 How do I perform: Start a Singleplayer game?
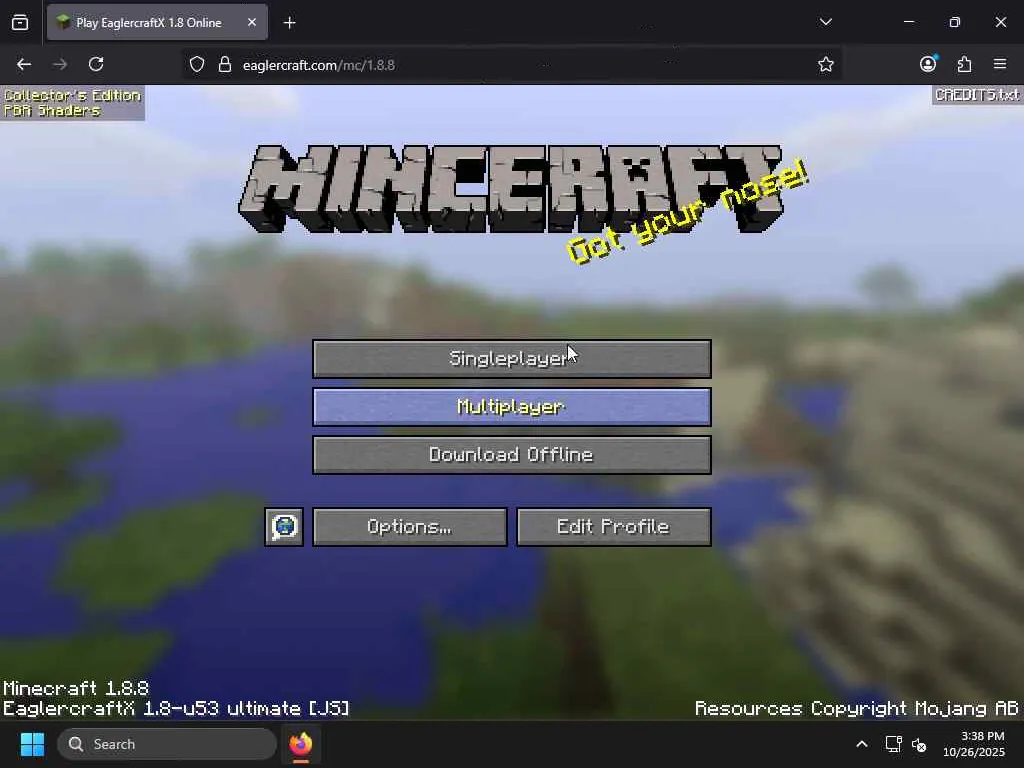click(511, 359)
